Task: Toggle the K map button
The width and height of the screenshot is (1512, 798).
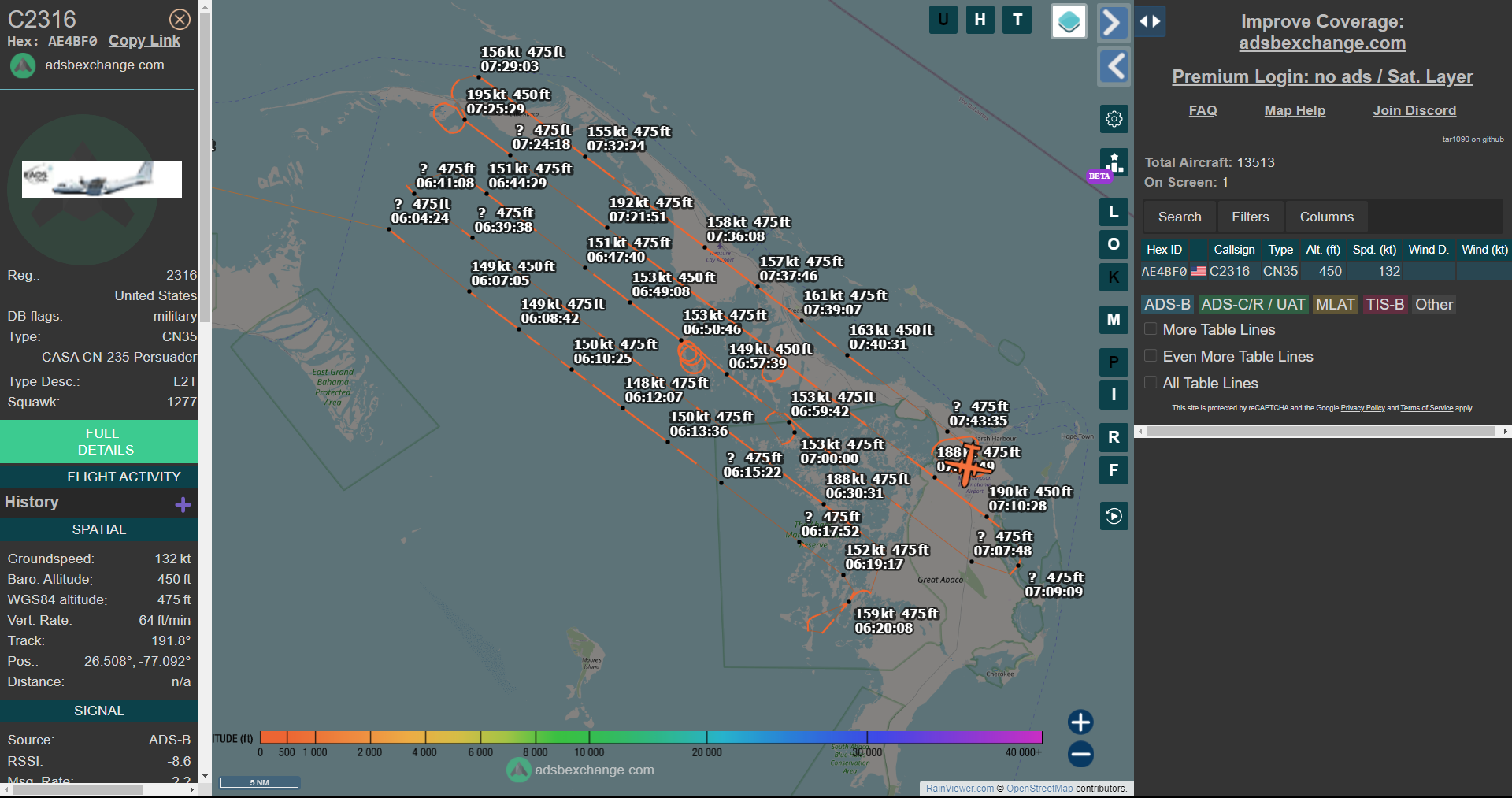Action: [1114, 277]
